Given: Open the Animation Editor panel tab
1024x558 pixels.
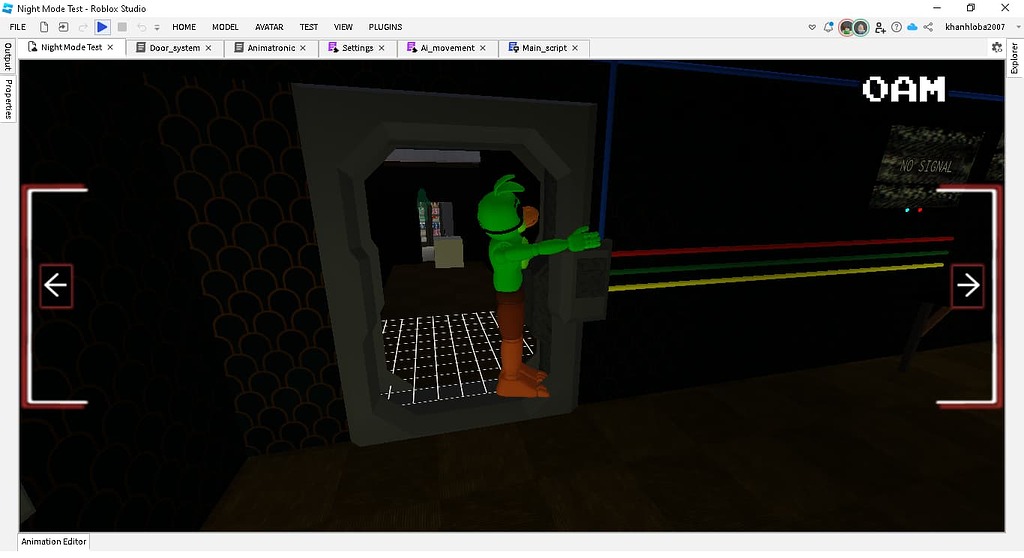Looking at the screenshot, I should click(54, 542).
